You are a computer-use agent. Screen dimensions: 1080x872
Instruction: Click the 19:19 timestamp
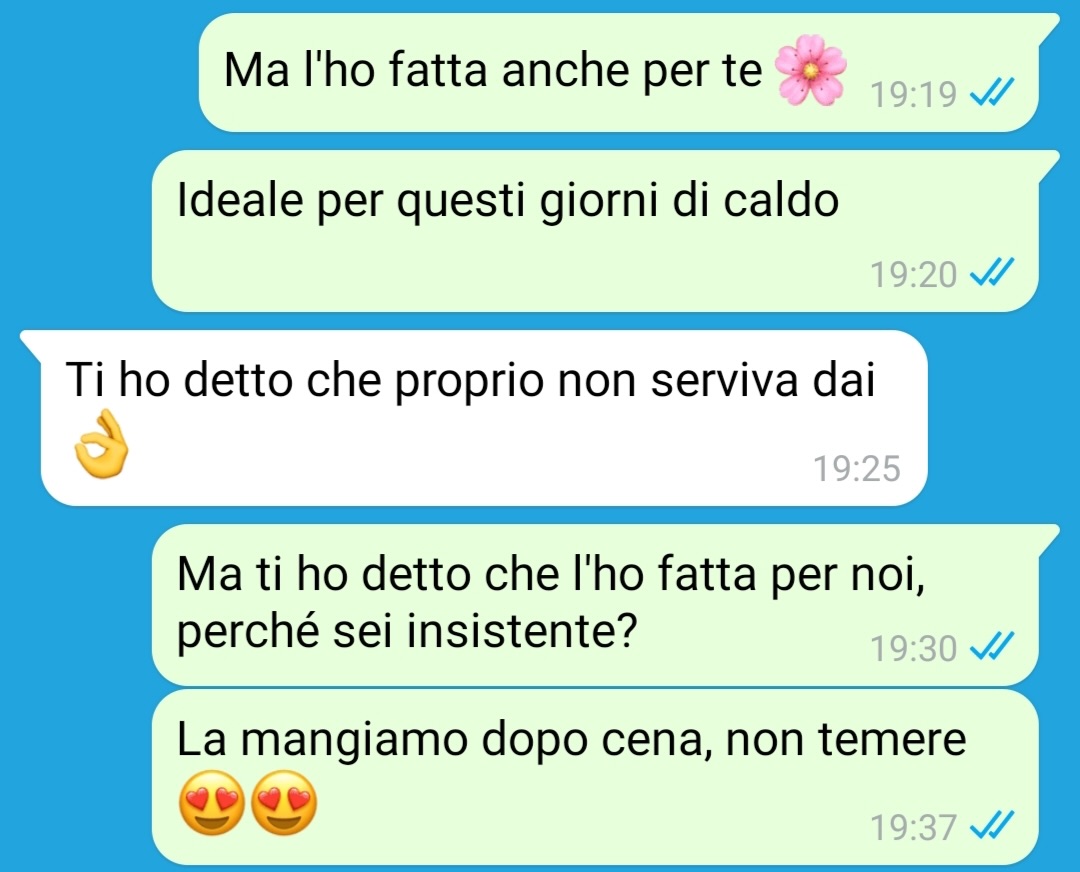coord(914,94)
